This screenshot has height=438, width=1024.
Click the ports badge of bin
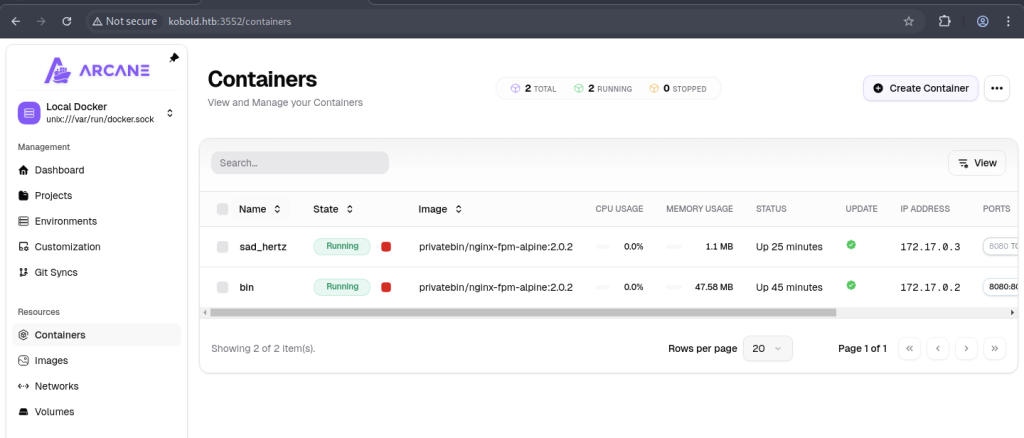pos(1002,287)
